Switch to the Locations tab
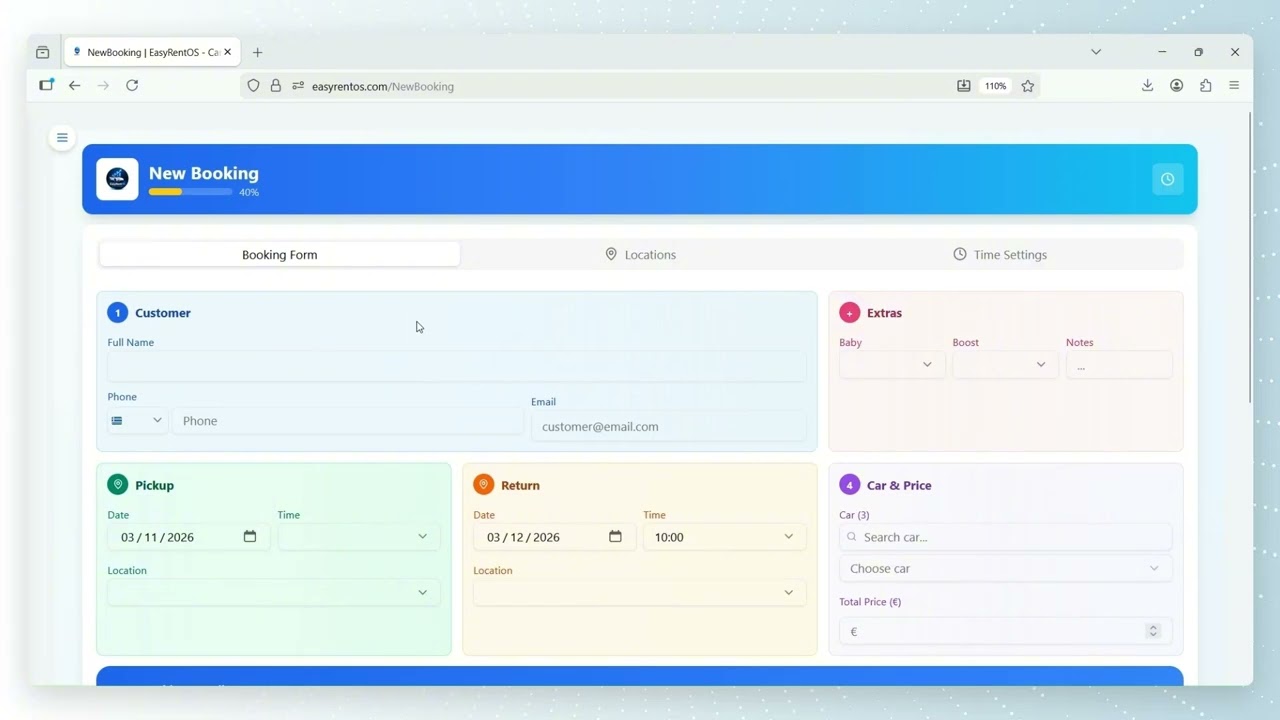1280x720 pixels. [x=641, y=255]
